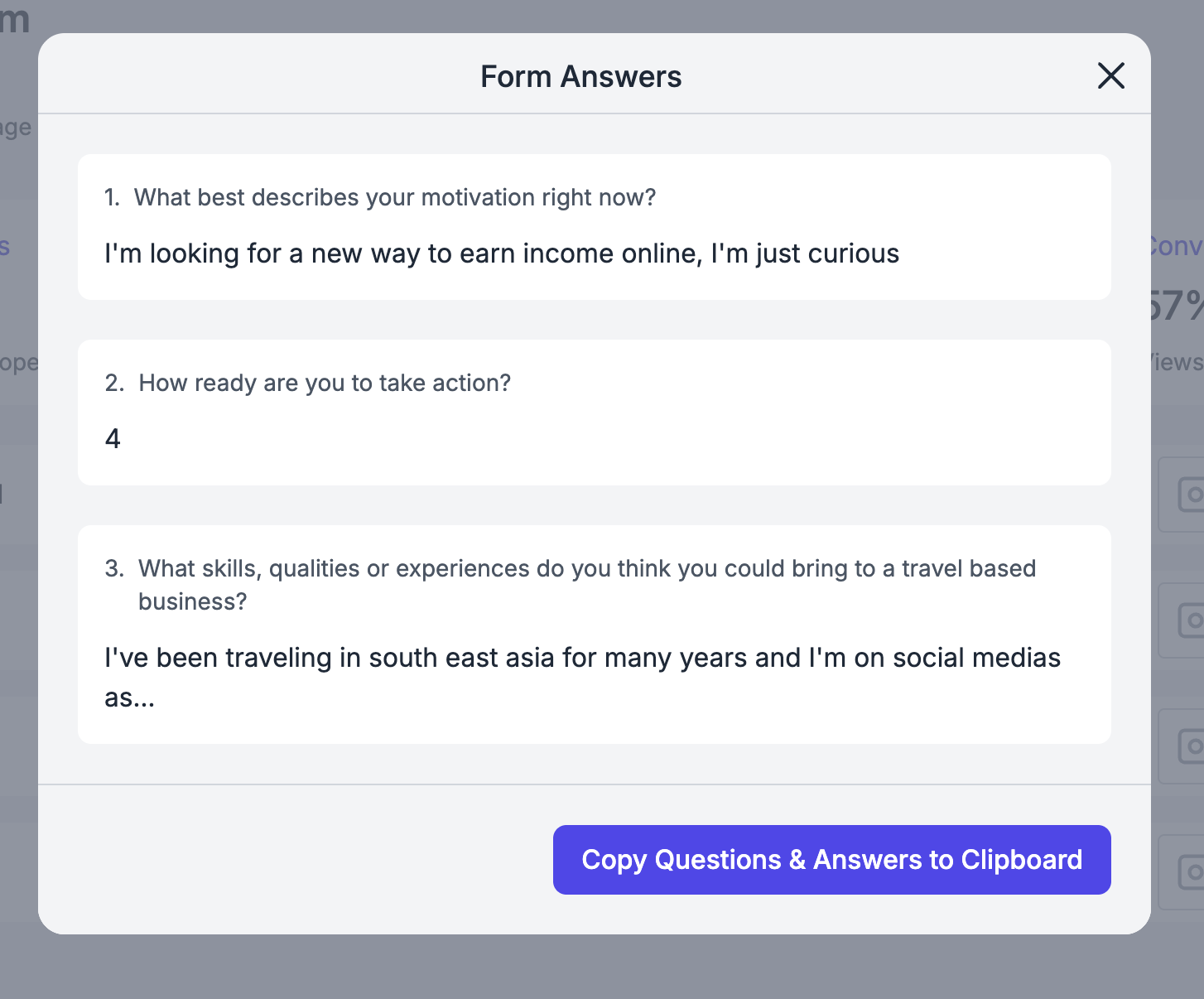Click the answer about earning income online

pos(502,253)
